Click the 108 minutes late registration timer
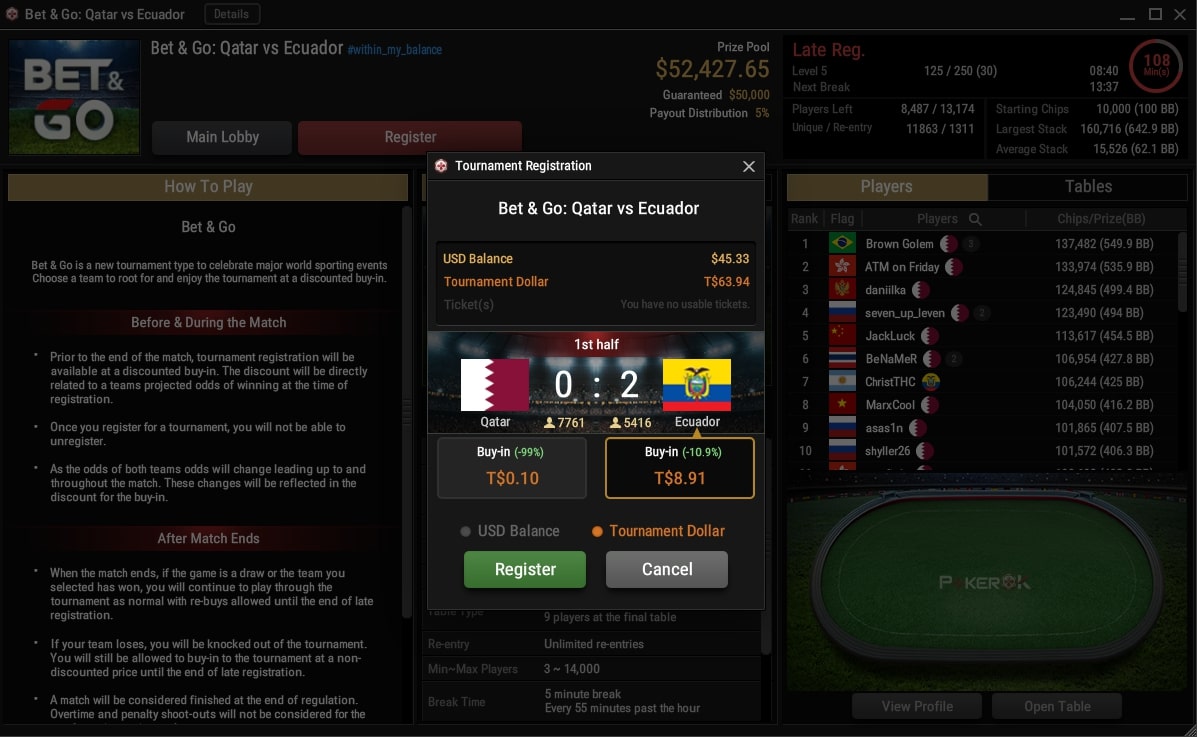The width and height of the screenshot is (1197, 737). (1156, 65)
